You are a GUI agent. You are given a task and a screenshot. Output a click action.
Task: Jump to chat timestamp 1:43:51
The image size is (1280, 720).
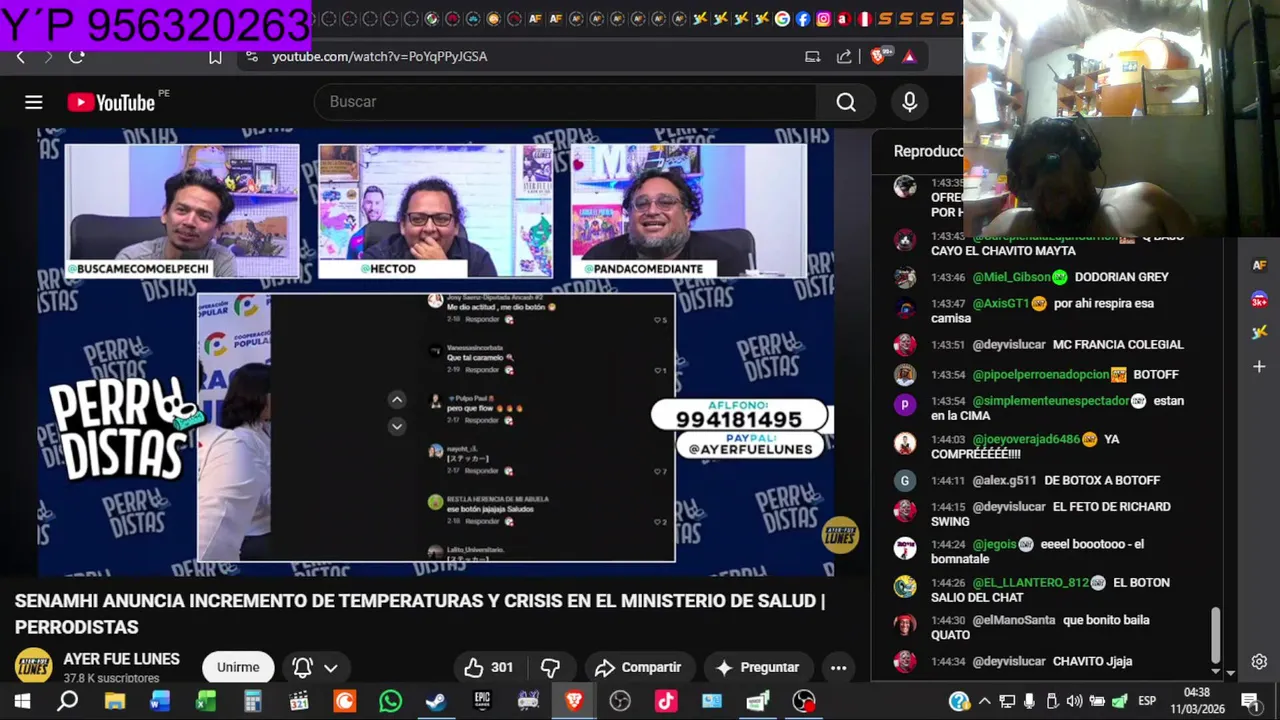click(948, 345)
